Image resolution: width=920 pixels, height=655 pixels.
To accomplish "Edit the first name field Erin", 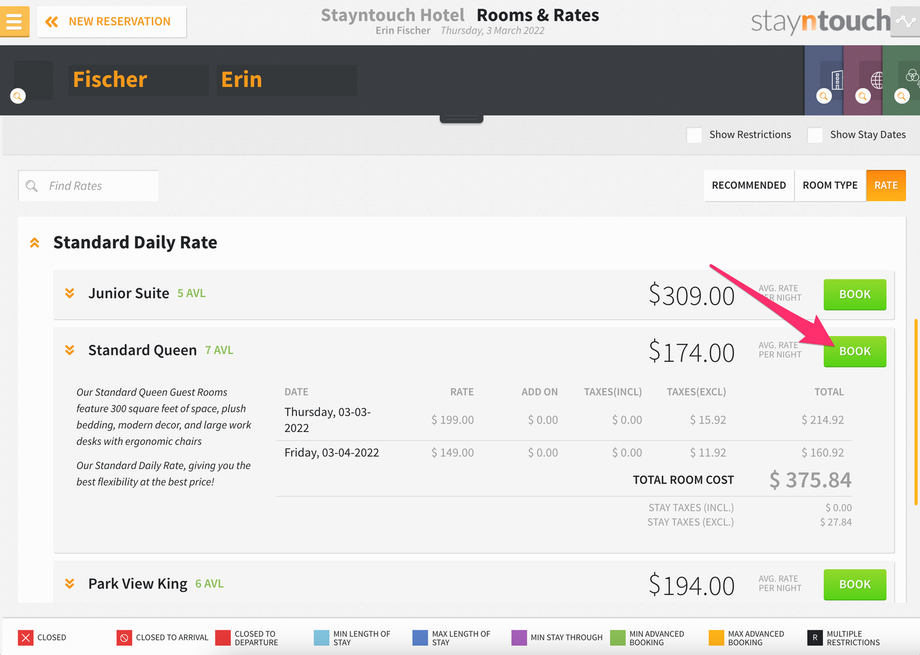I will point(286,80).
